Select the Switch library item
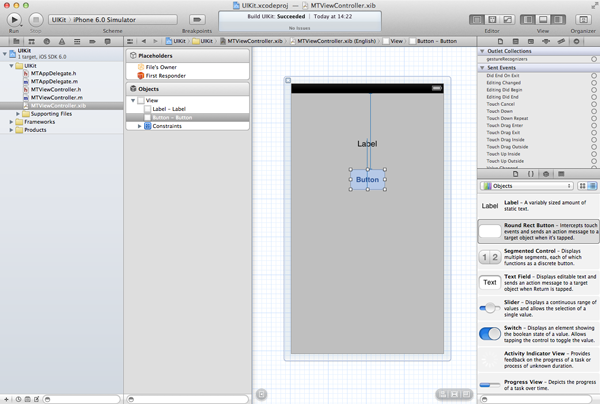Viewport: 600px width, 404px height. pos(538,334)
